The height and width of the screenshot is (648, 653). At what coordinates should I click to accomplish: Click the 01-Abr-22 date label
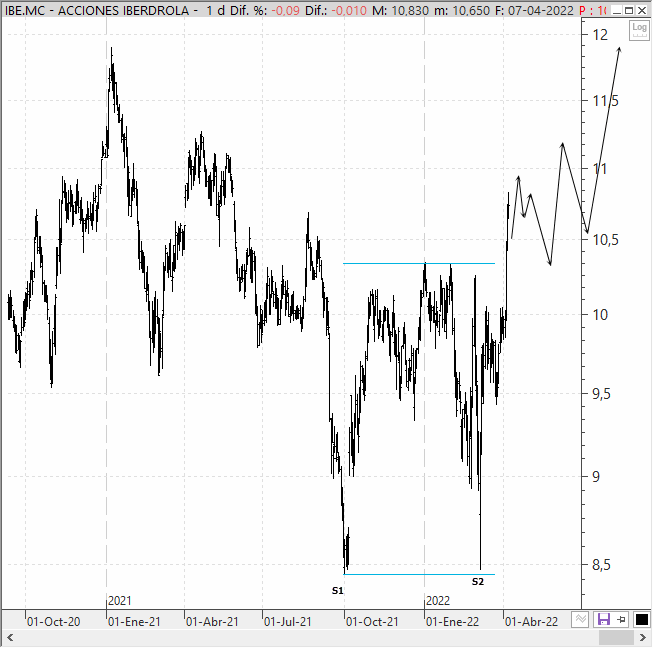tap(531, 622)
